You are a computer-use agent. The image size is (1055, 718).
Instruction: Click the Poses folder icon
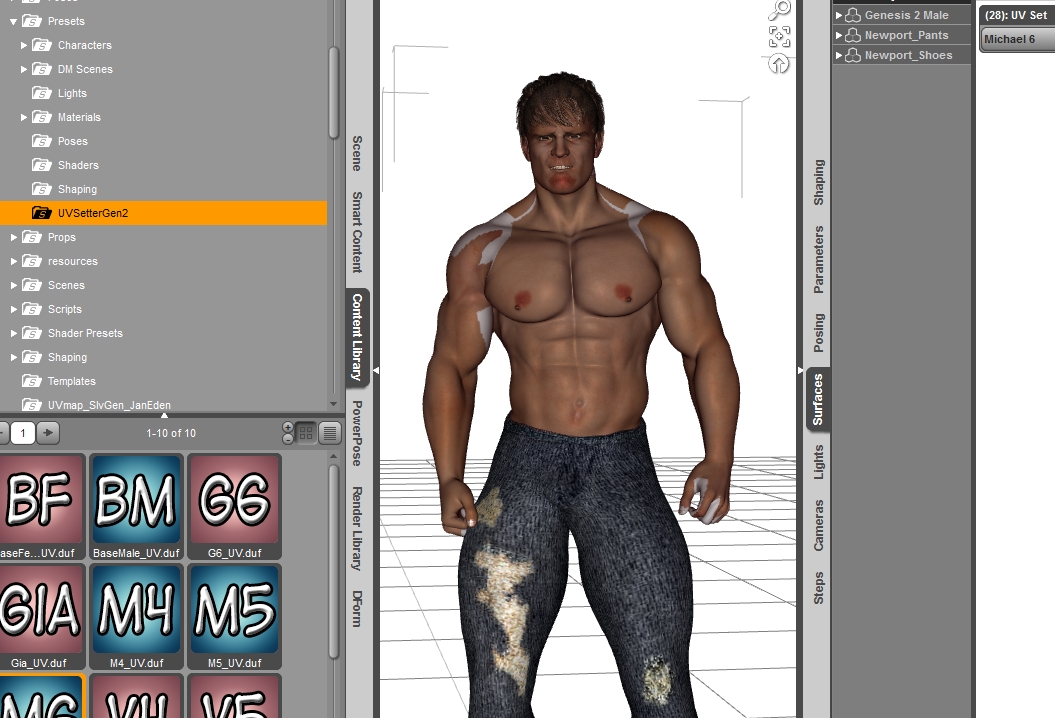coord(42,141)
